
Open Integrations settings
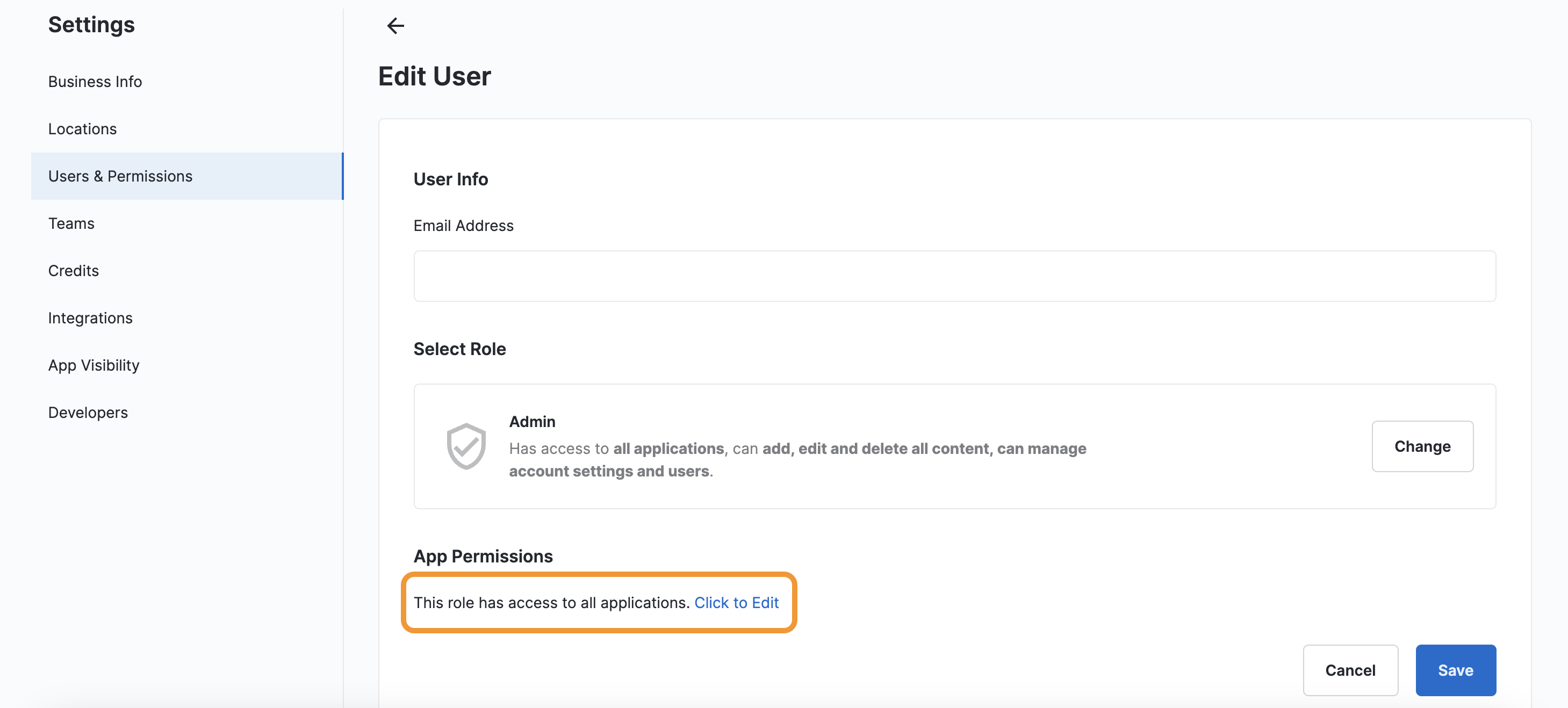tap(90, 318)
